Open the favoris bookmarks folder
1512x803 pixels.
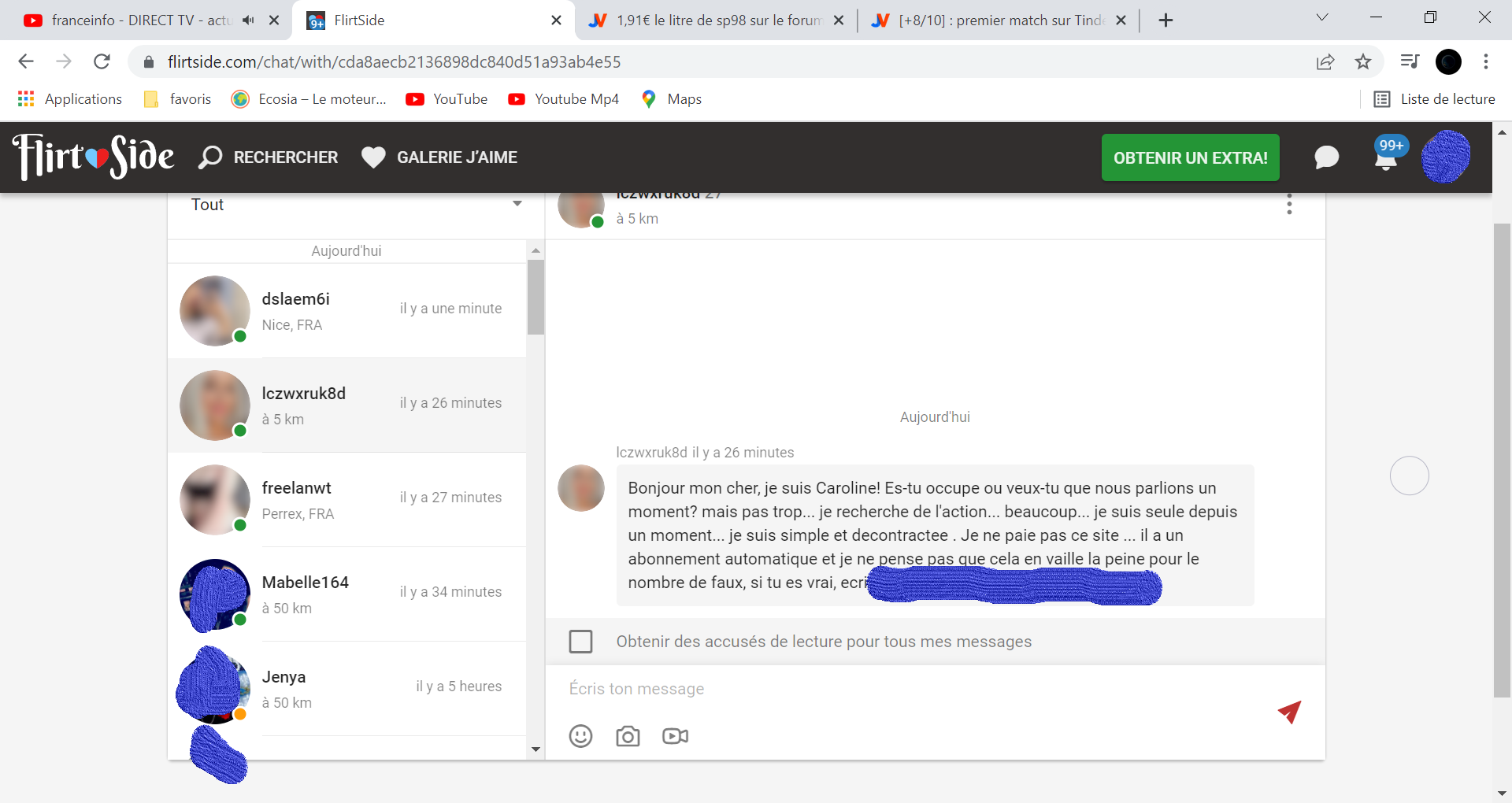(178, 99)
